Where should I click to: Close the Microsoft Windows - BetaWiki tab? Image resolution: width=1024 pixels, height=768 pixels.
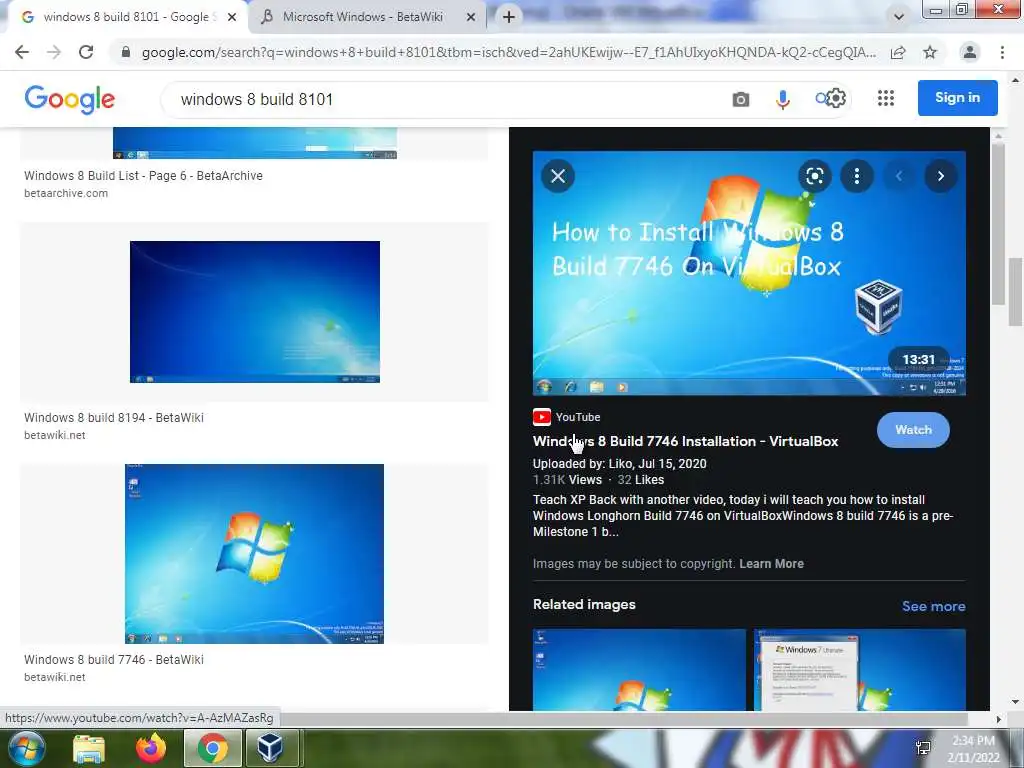pos(471,17)
